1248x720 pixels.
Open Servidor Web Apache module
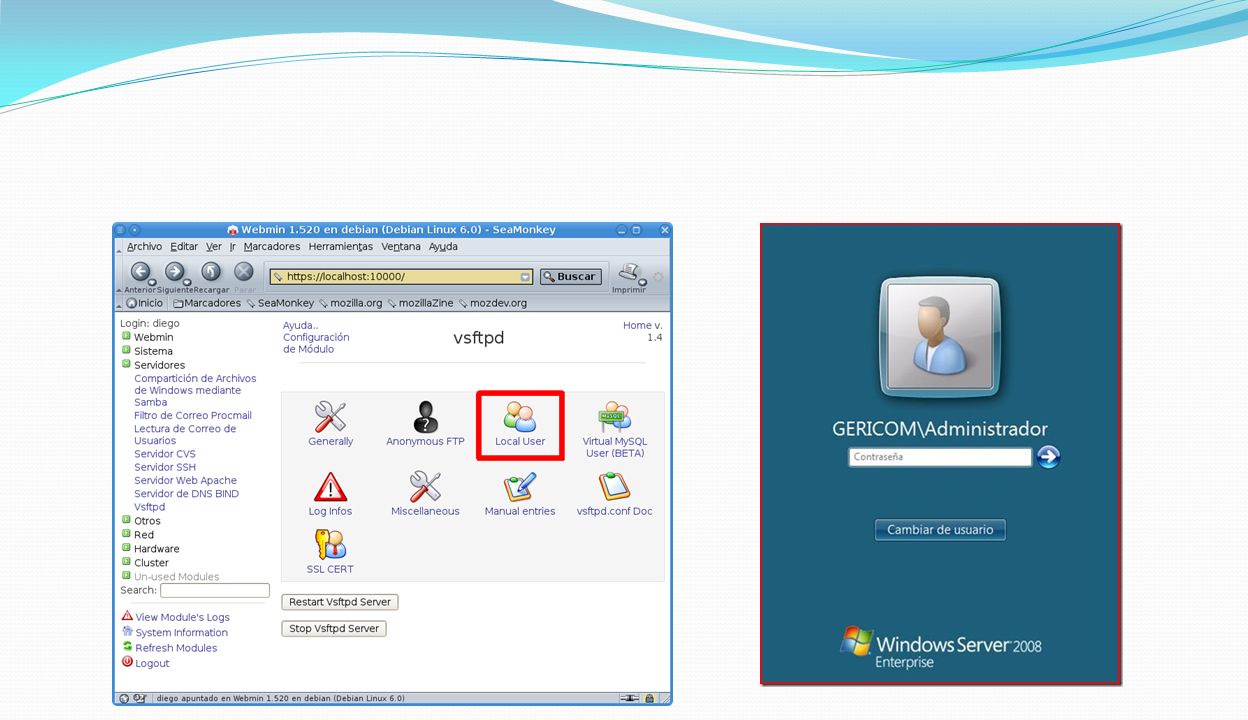tap(186, 480)
